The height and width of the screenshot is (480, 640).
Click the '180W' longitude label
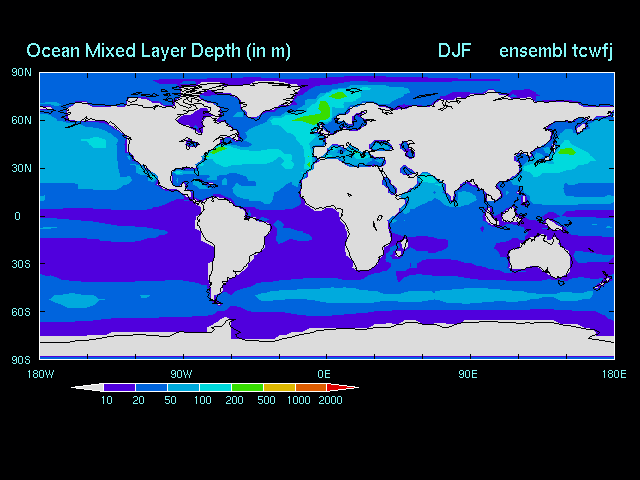coord(40,374)
